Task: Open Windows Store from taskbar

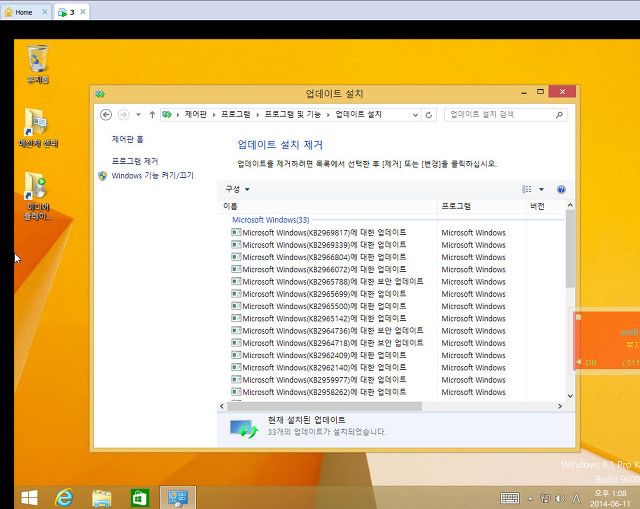Action: pyautogui.click(x=140, y=498)
